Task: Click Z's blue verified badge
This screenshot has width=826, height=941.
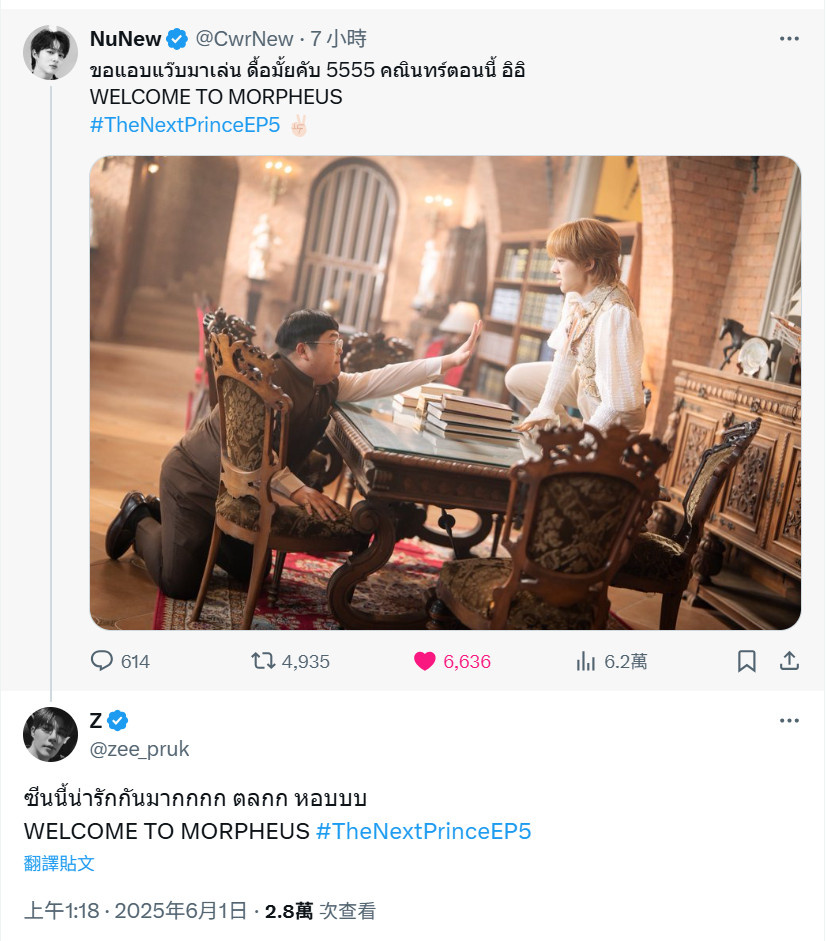Action: coord(118,720)
